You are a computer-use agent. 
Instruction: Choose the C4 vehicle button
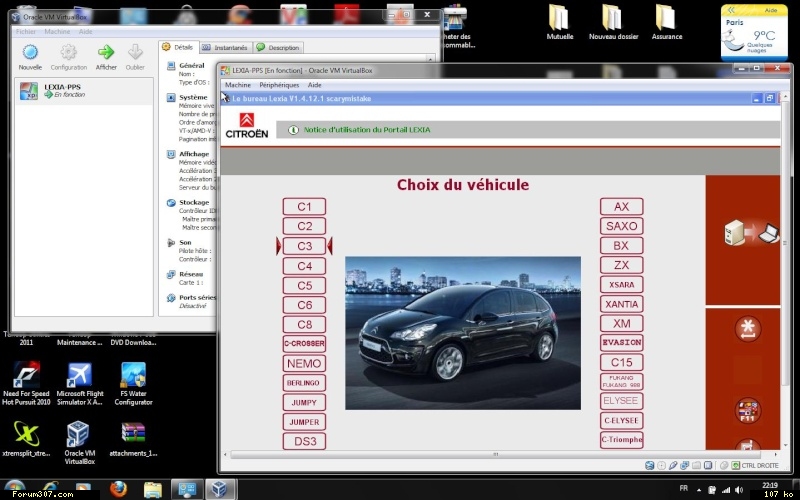coord(304,266)
